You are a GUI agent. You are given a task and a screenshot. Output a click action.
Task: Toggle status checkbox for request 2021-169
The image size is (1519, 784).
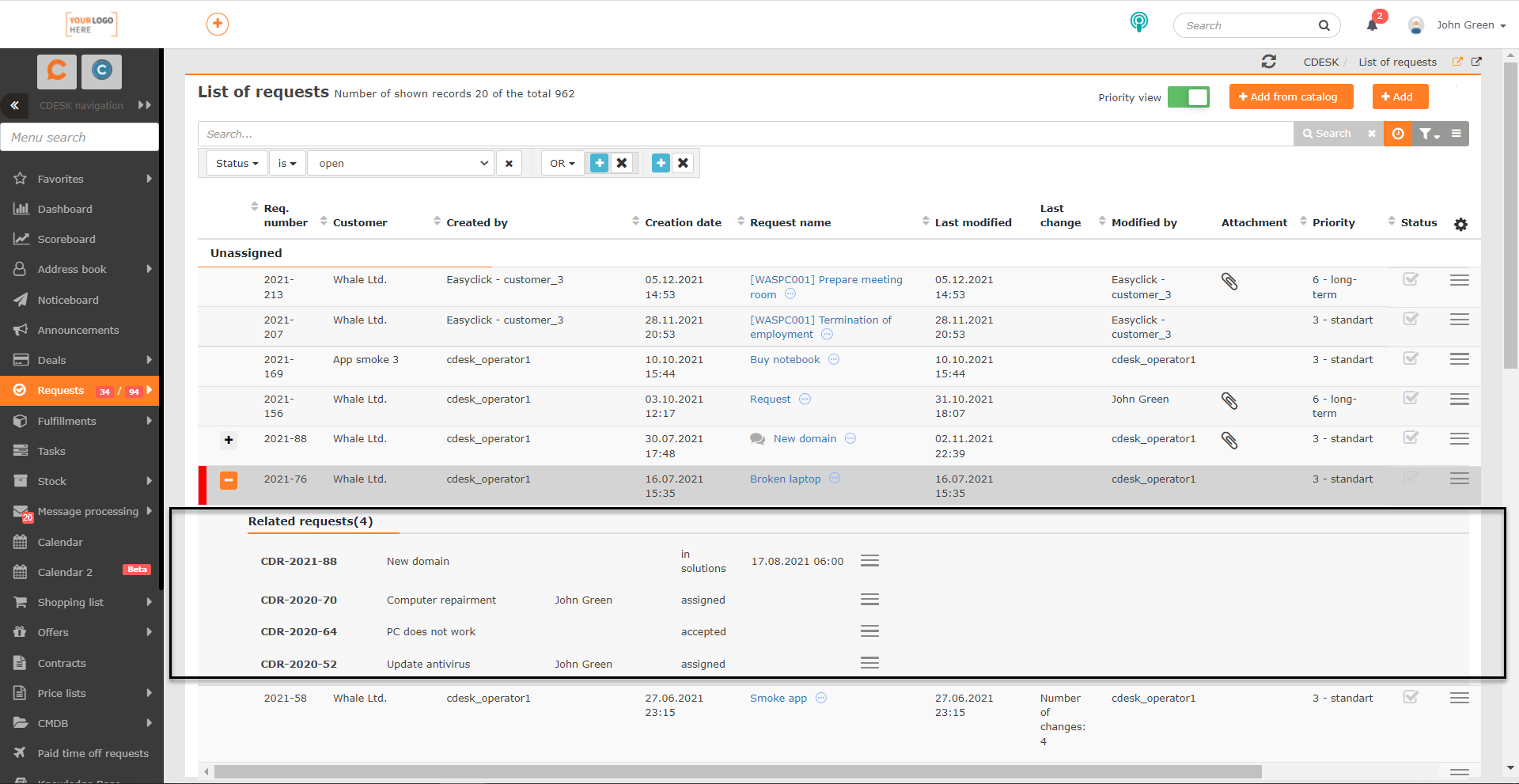click(1411, 358)
